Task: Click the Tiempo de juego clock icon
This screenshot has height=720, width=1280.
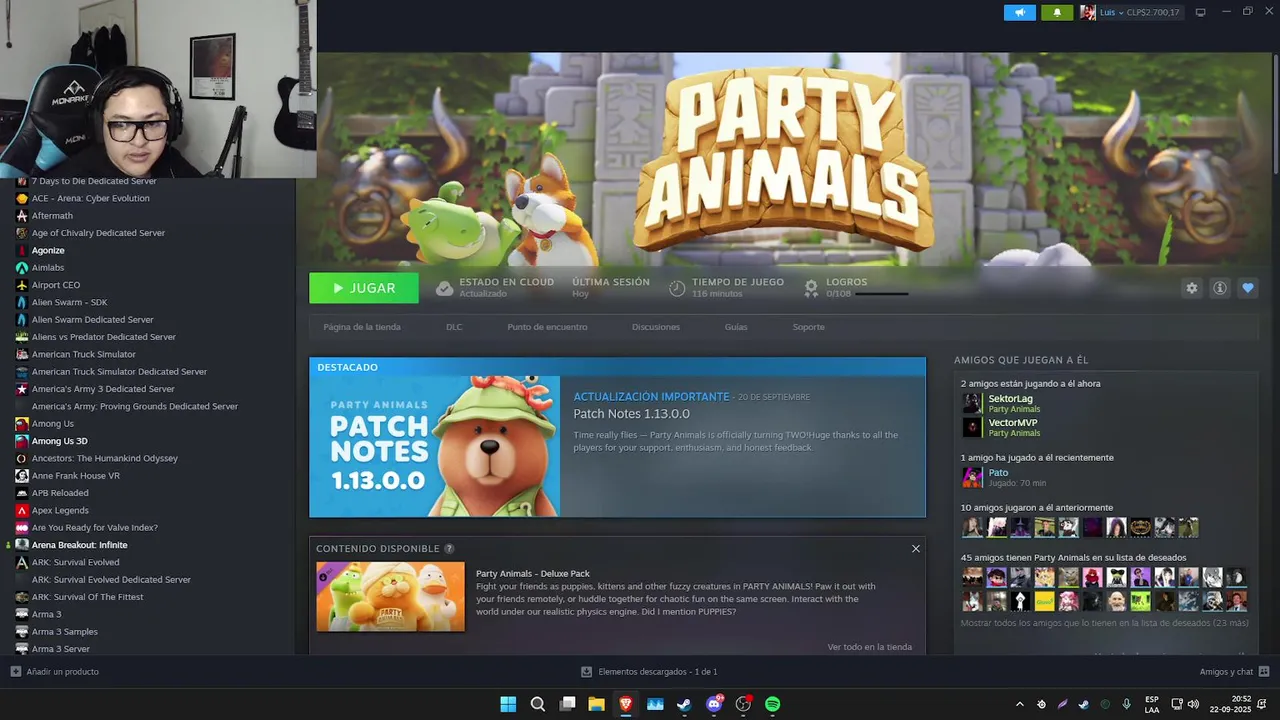Action: coord(677,288)
